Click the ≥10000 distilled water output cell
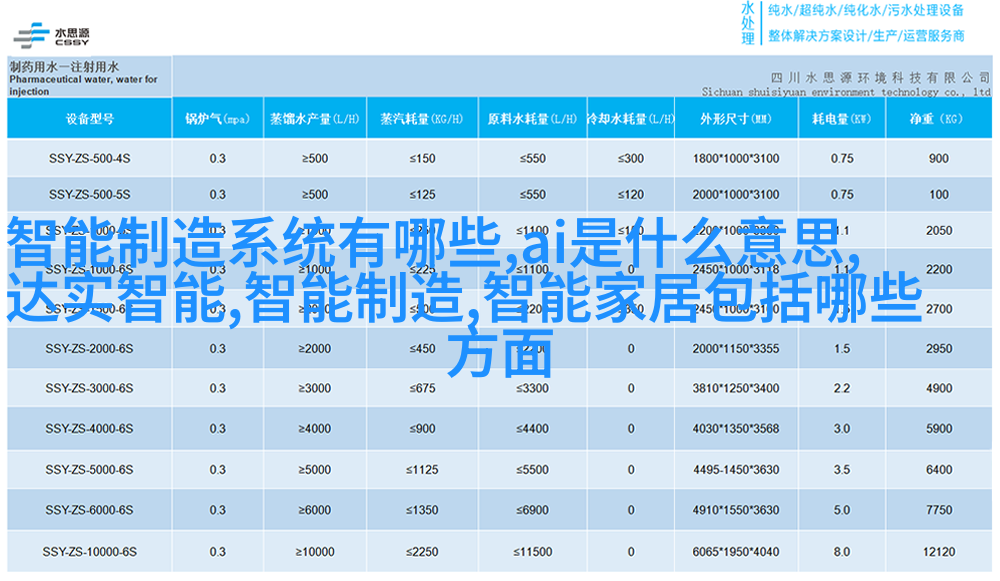This screenshot has width=1000, height=581. 314,552
